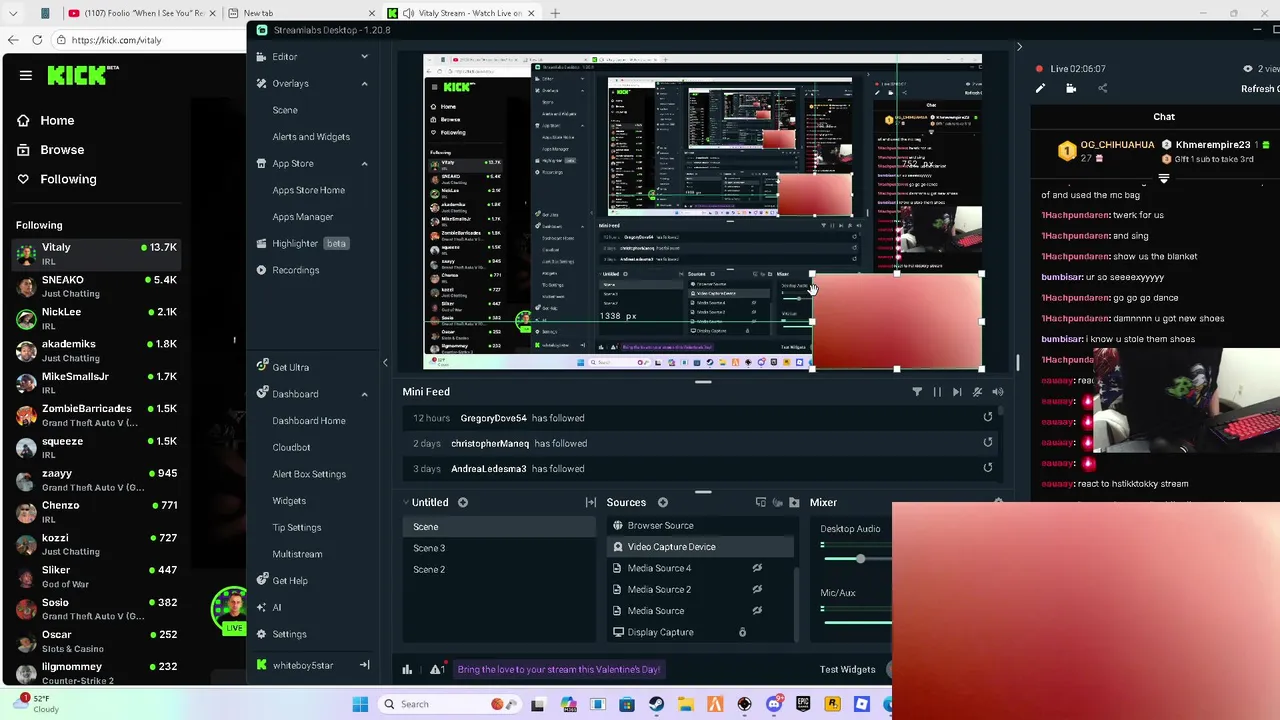Open the Kick hamburger menu

26,75
